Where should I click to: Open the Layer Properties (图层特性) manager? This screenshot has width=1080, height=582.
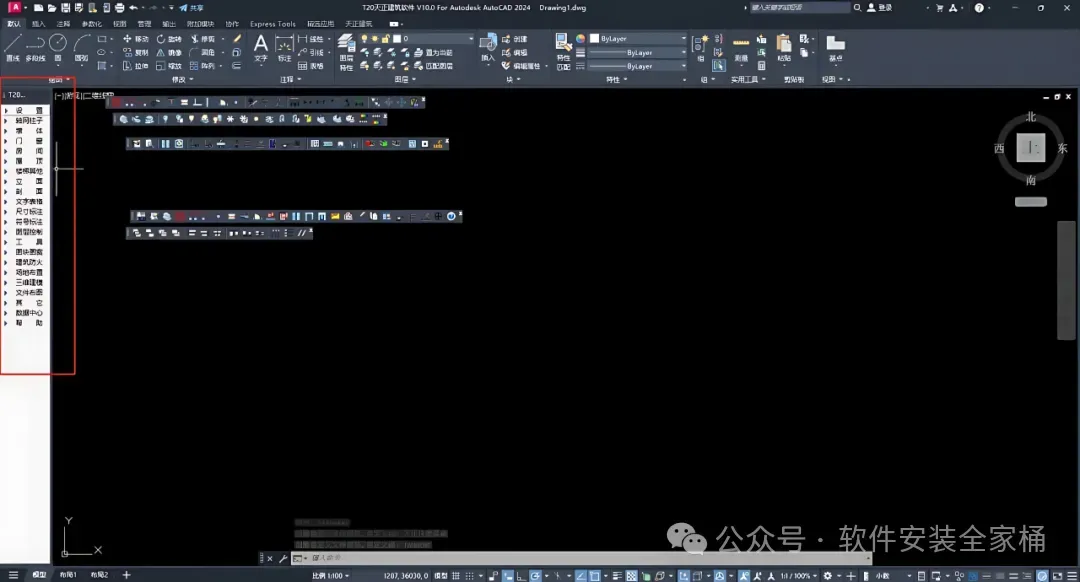[x=346, y=52]
